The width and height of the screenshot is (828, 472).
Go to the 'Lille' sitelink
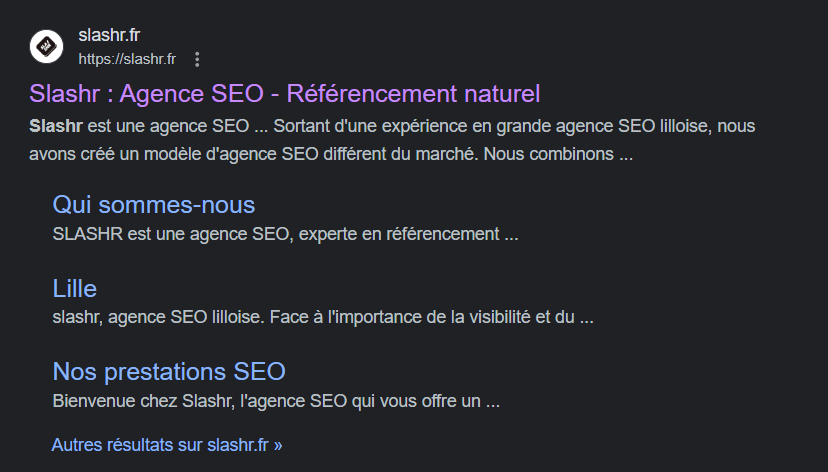[74, 289]
